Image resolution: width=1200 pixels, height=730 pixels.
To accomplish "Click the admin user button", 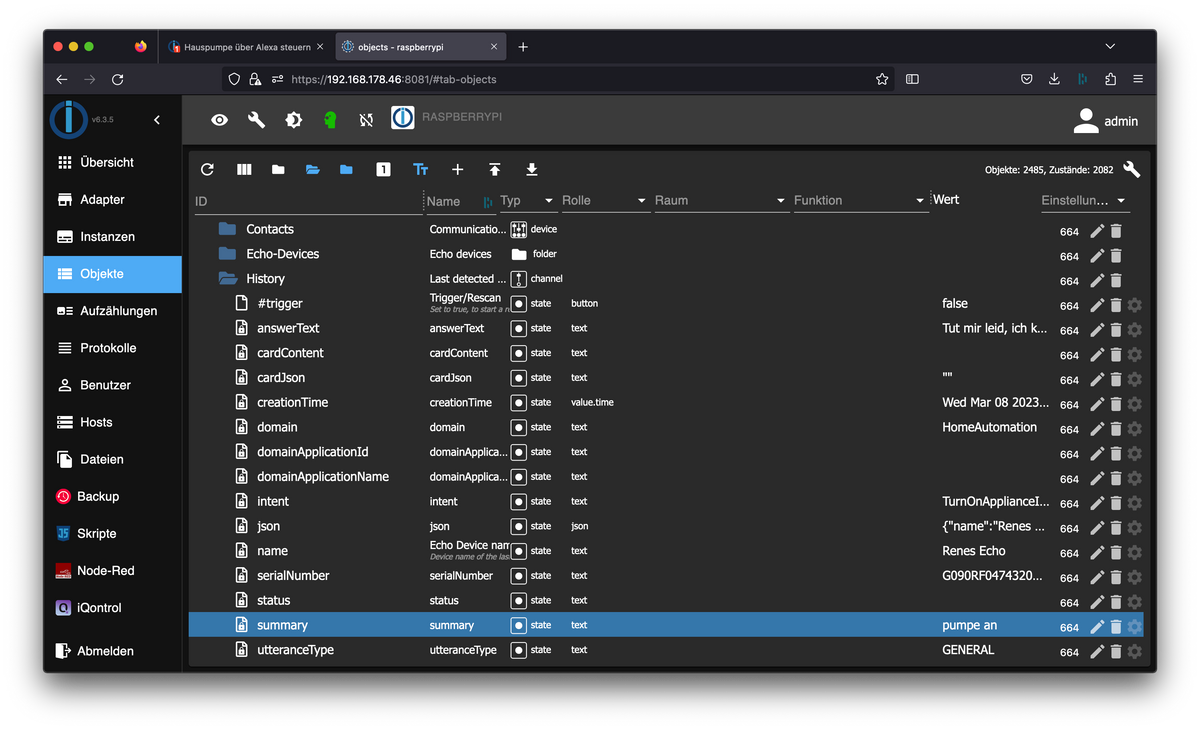I will click(x=1105, y=121).
